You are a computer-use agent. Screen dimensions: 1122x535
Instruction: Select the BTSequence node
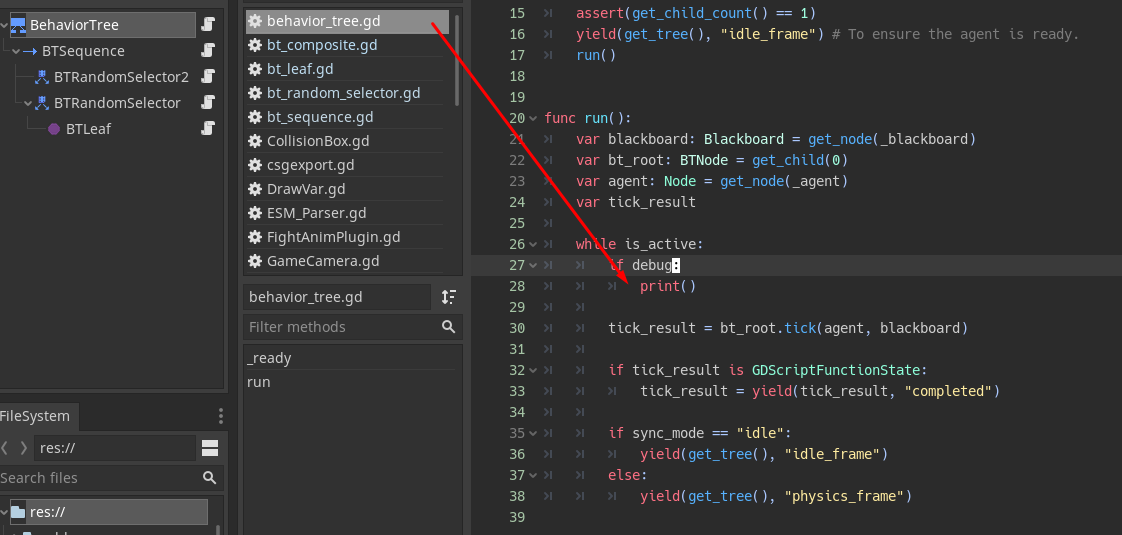83,51
